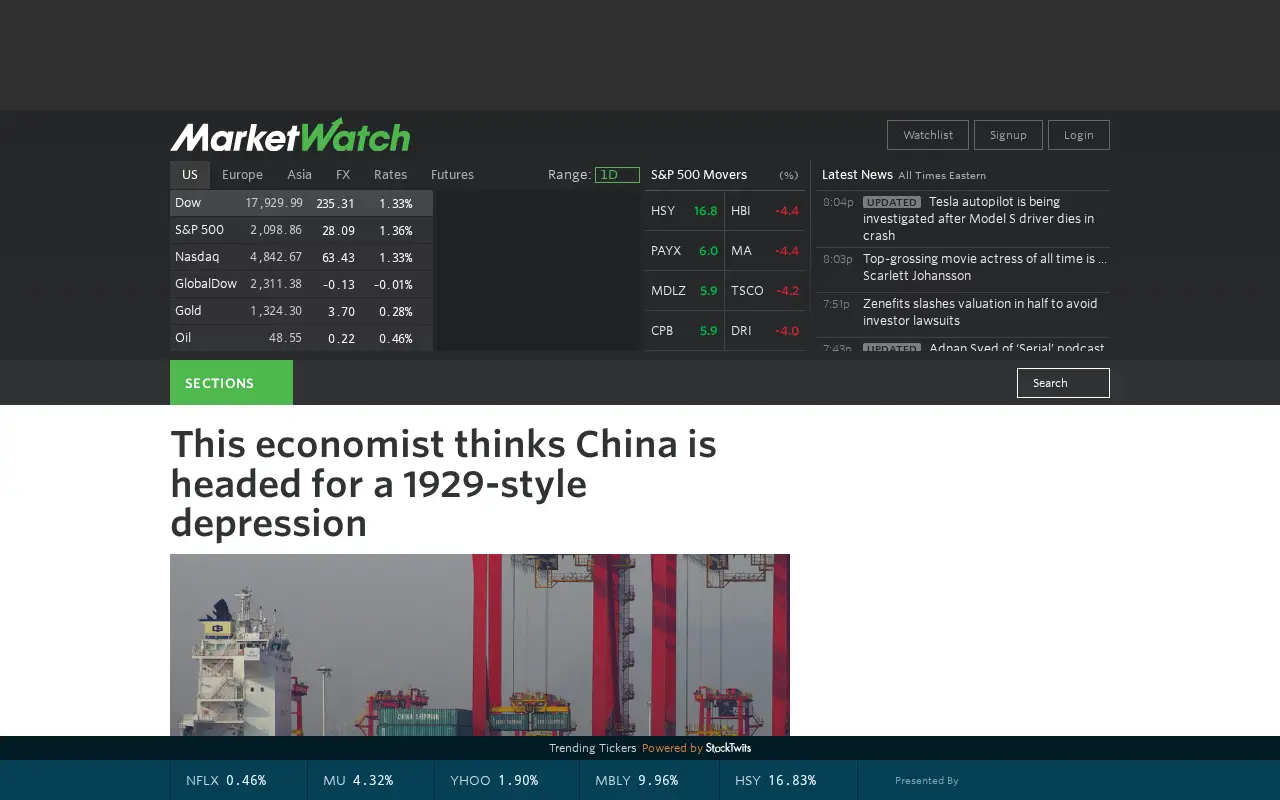Open the Watchlist button
The height and width of the screenshot is (800, 1280).
click(928, 135)
